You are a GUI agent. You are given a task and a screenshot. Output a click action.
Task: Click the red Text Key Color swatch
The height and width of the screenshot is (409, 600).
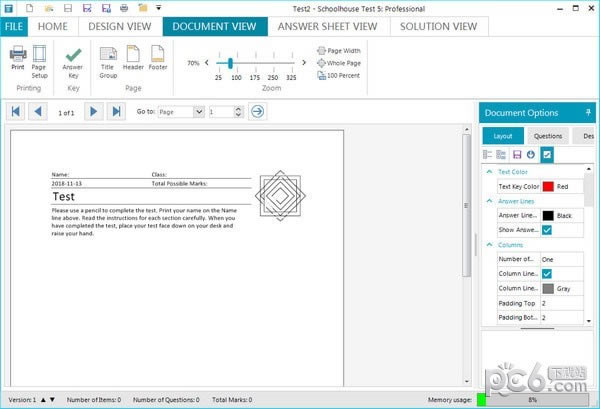click(547, 186)
